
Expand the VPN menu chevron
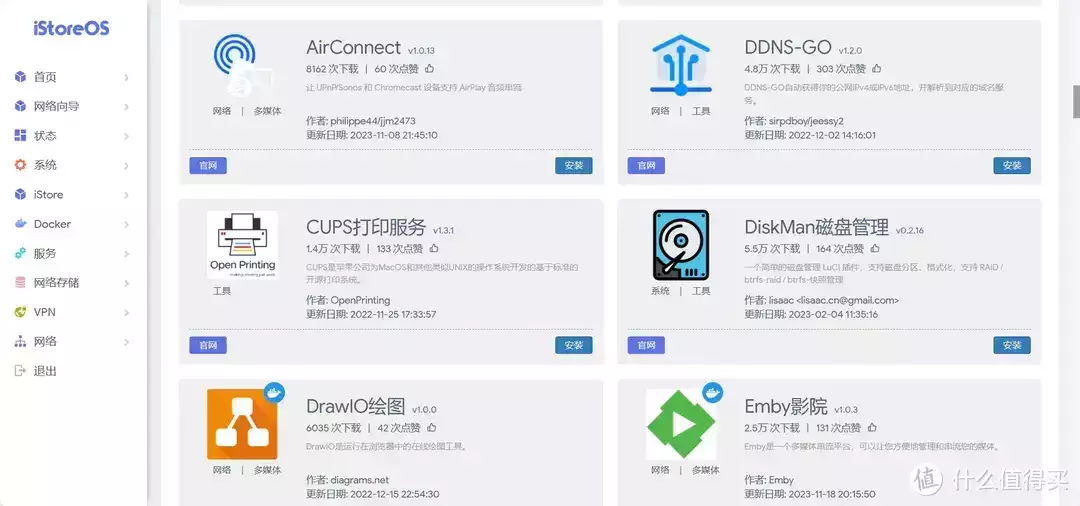127,313
